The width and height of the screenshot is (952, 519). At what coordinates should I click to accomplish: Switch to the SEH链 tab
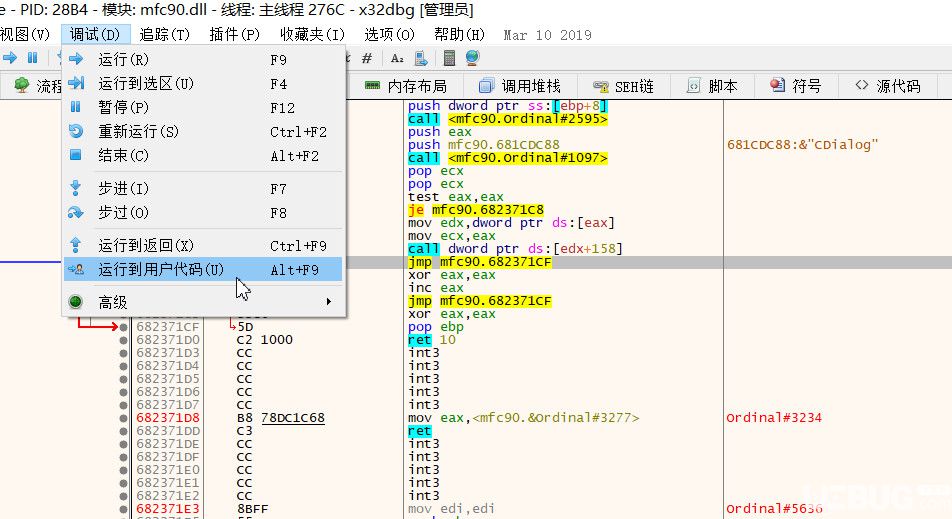pyautogui.click(x=623, y=86)
